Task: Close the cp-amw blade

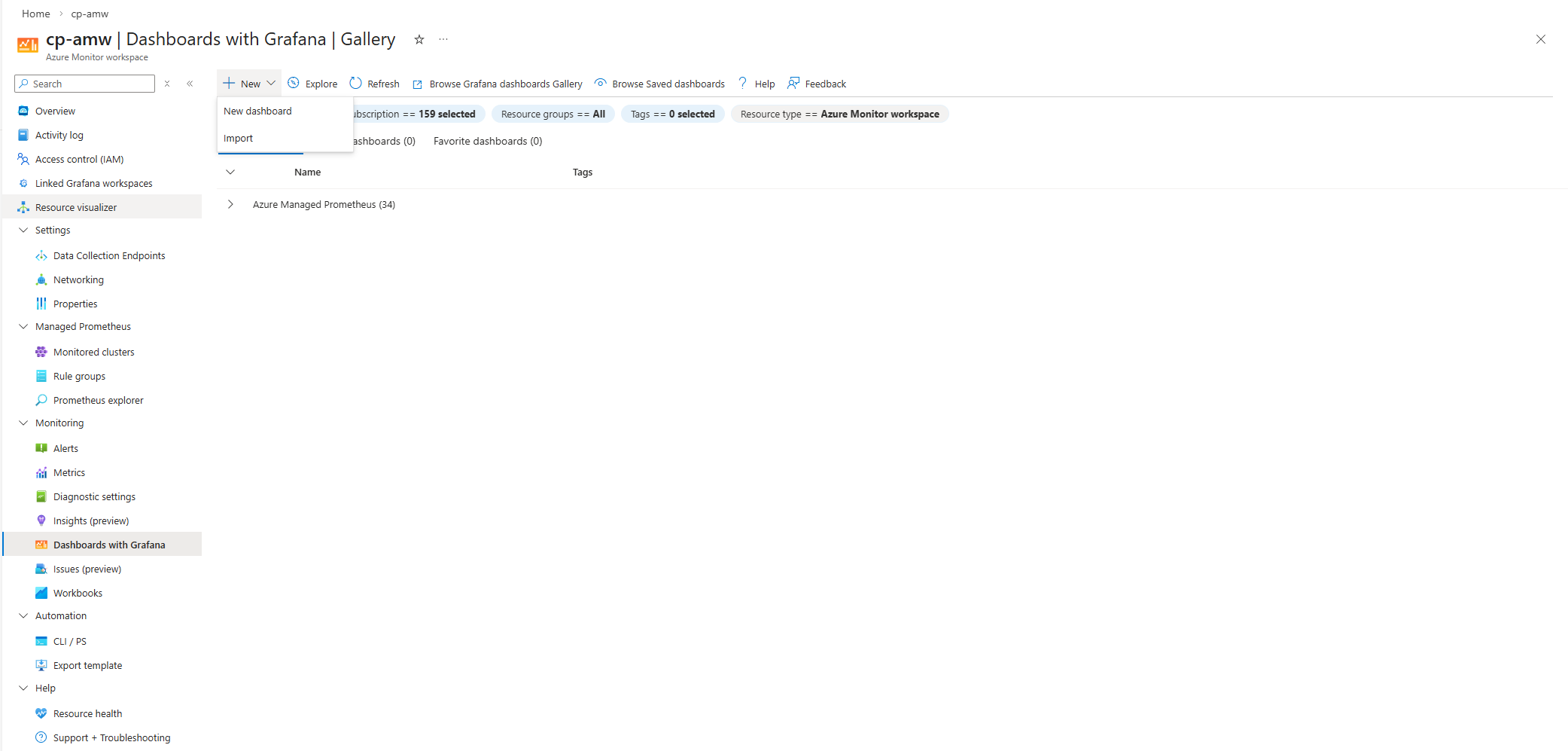Action: pyautogui.click(x=1541, y=39)
